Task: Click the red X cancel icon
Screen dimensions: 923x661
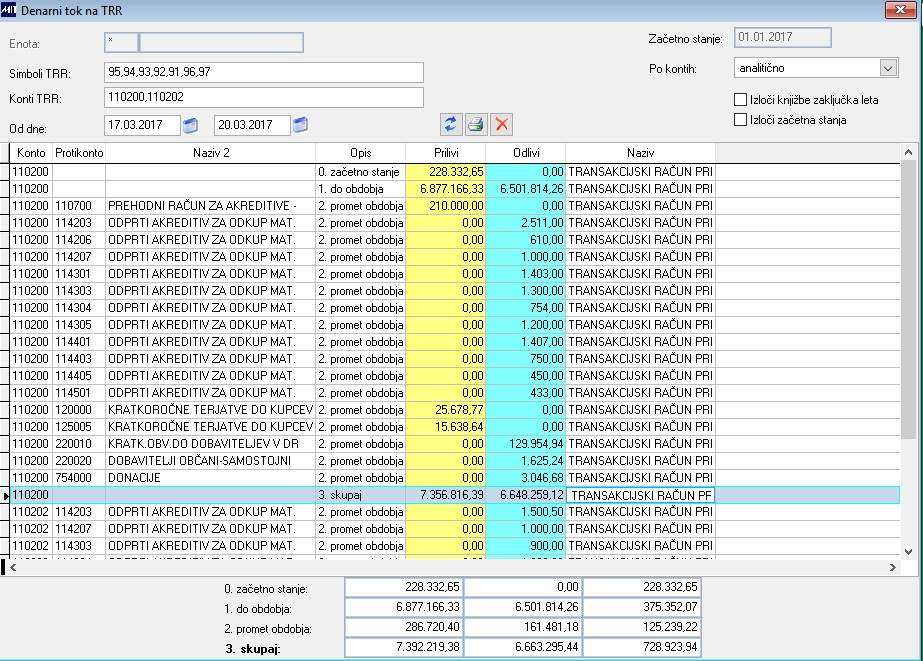Action: pos(502,124)
